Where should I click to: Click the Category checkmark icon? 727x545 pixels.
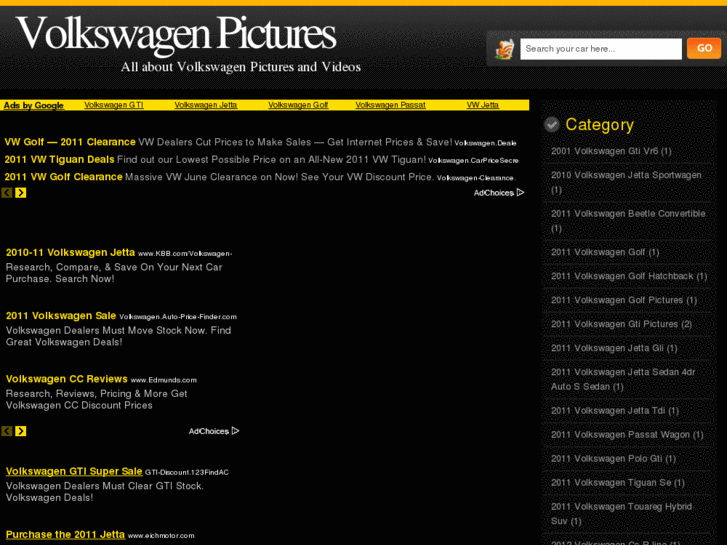552,124
